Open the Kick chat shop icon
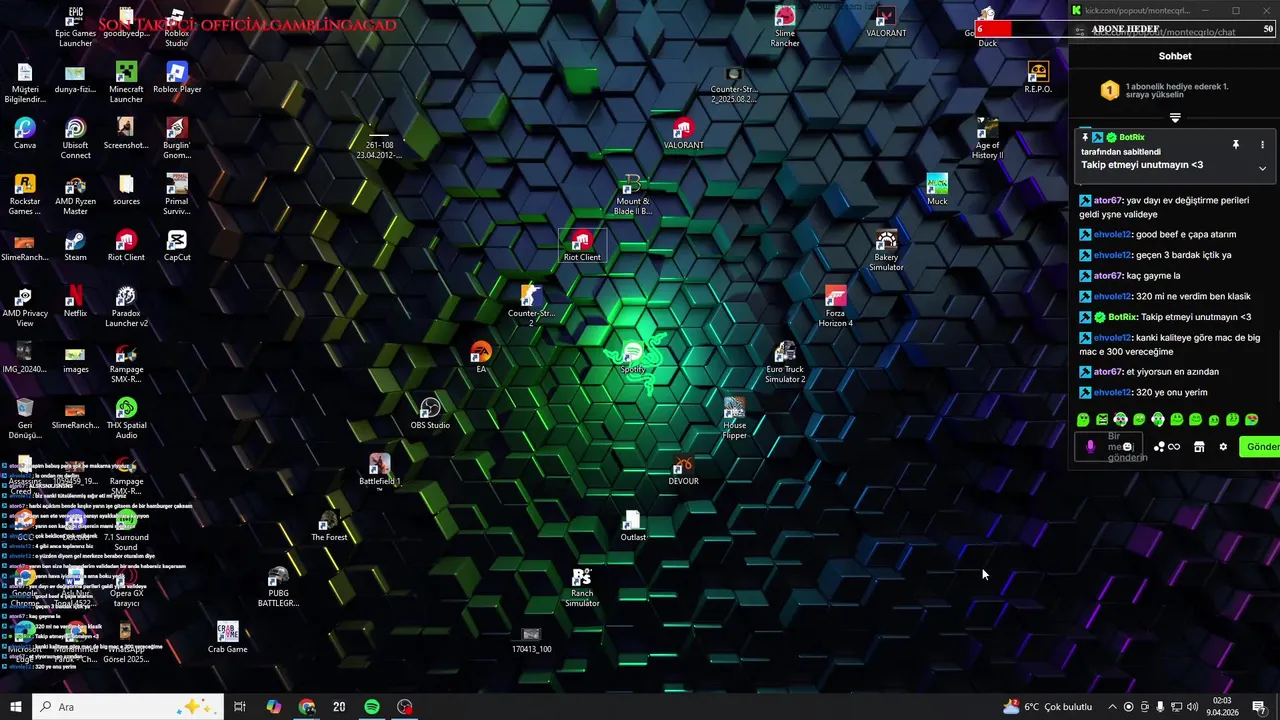 (1199, 447)
